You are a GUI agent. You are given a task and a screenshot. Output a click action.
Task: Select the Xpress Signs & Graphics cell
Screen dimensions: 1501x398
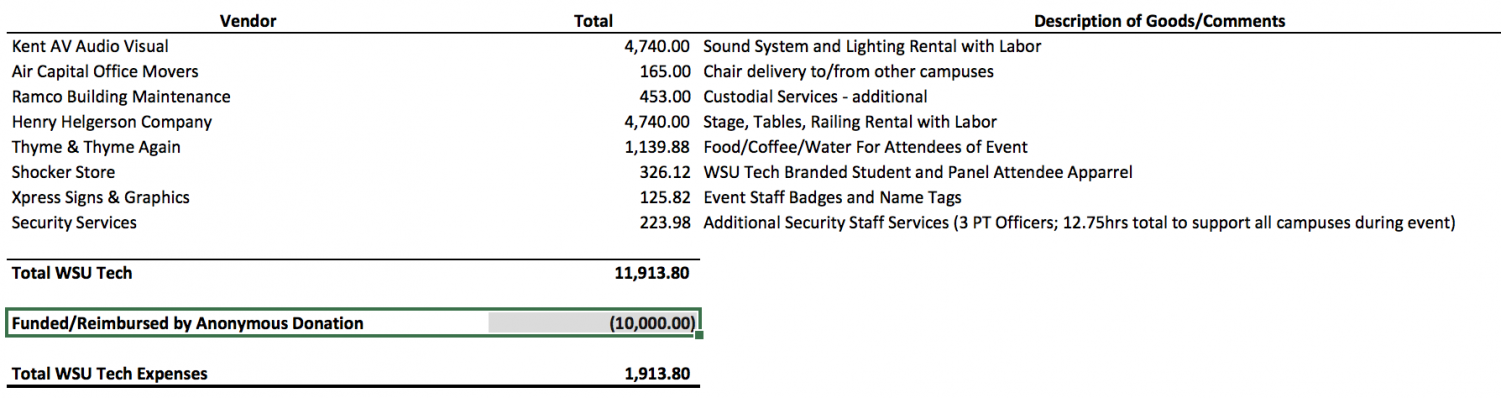(100, 198)
